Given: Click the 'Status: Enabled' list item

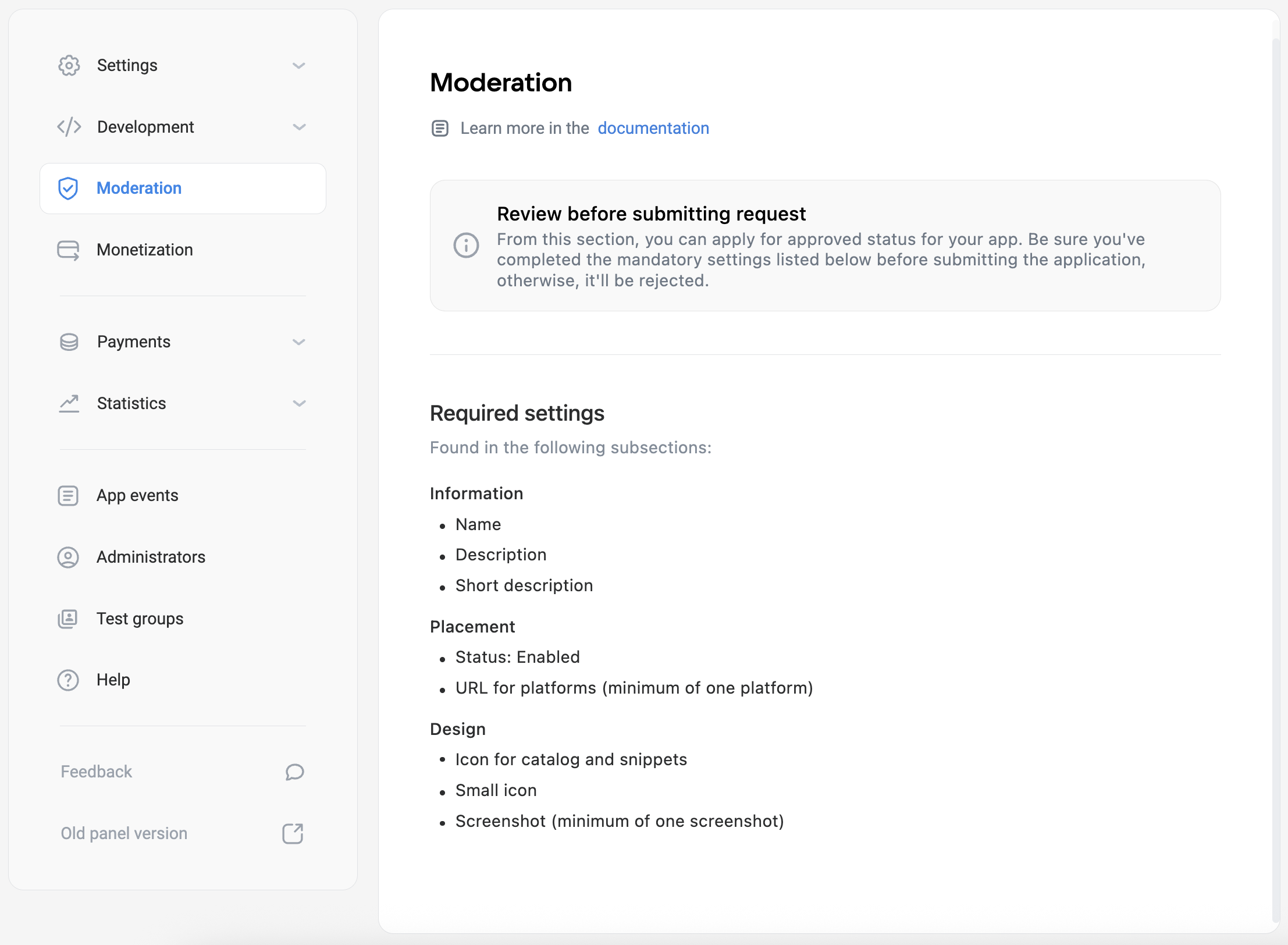Looking at the screenshot, I should tap(518, 658).
